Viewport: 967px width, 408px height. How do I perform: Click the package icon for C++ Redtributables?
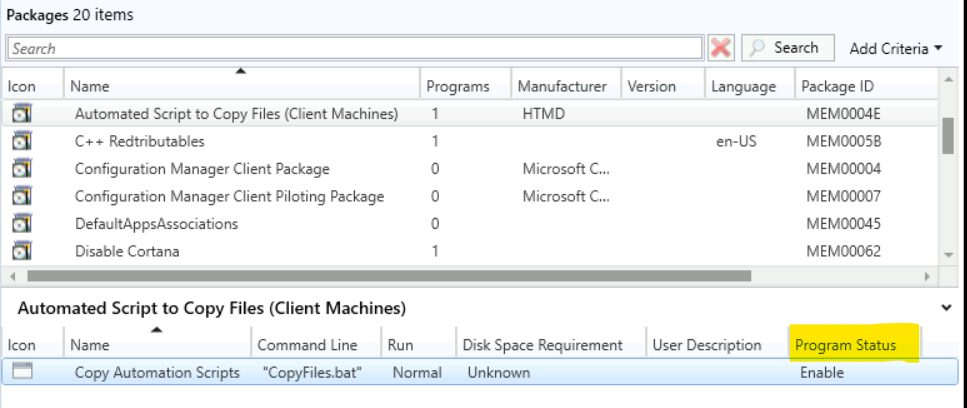[x=21, y=142]
